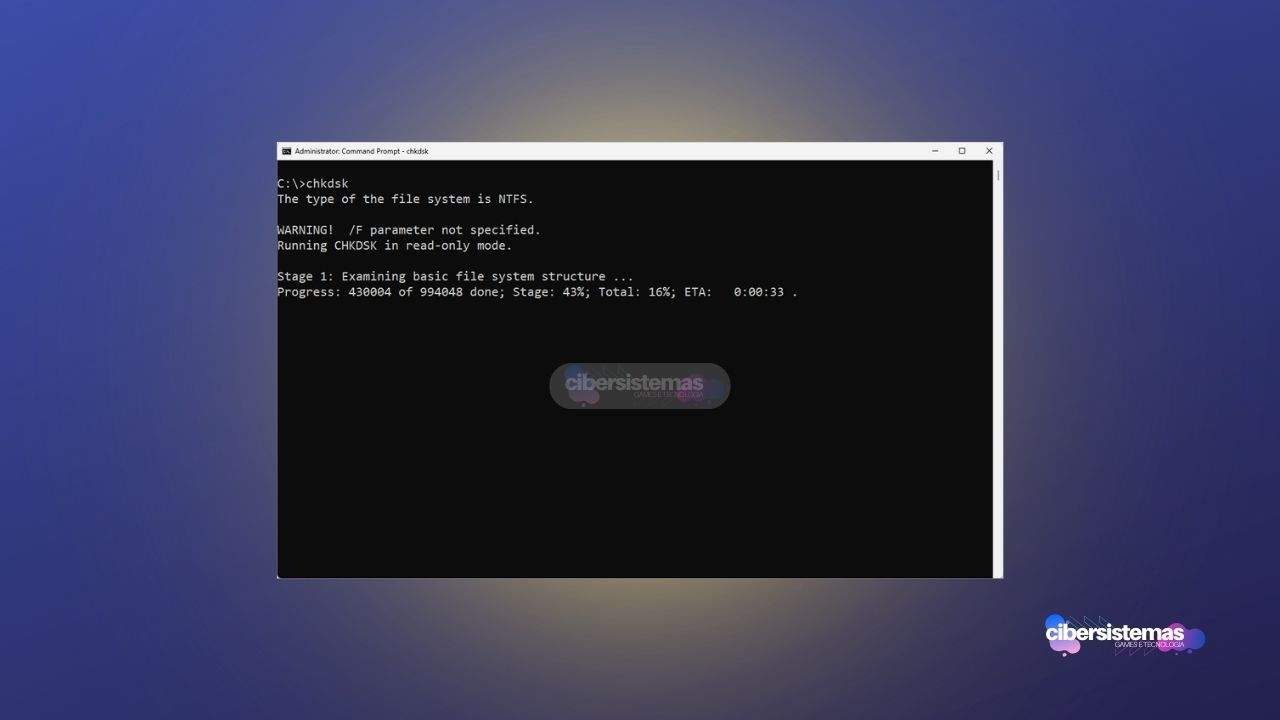1280x720 pixels.
Task: Click 'WARNING! /F parameter not specified.' line
Action: (x=408, y=230)
